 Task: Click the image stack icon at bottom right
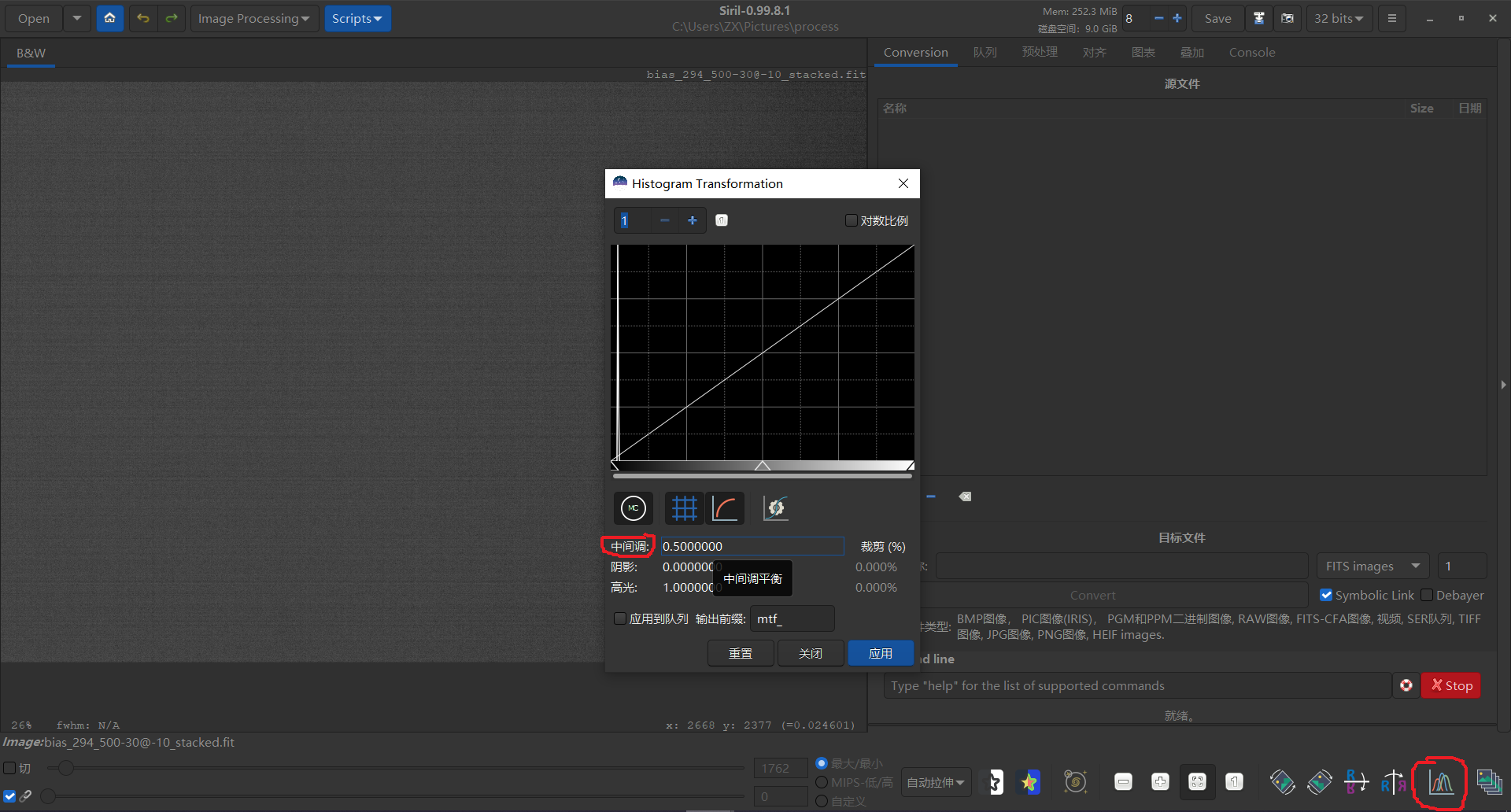(x=1489, y=782)
